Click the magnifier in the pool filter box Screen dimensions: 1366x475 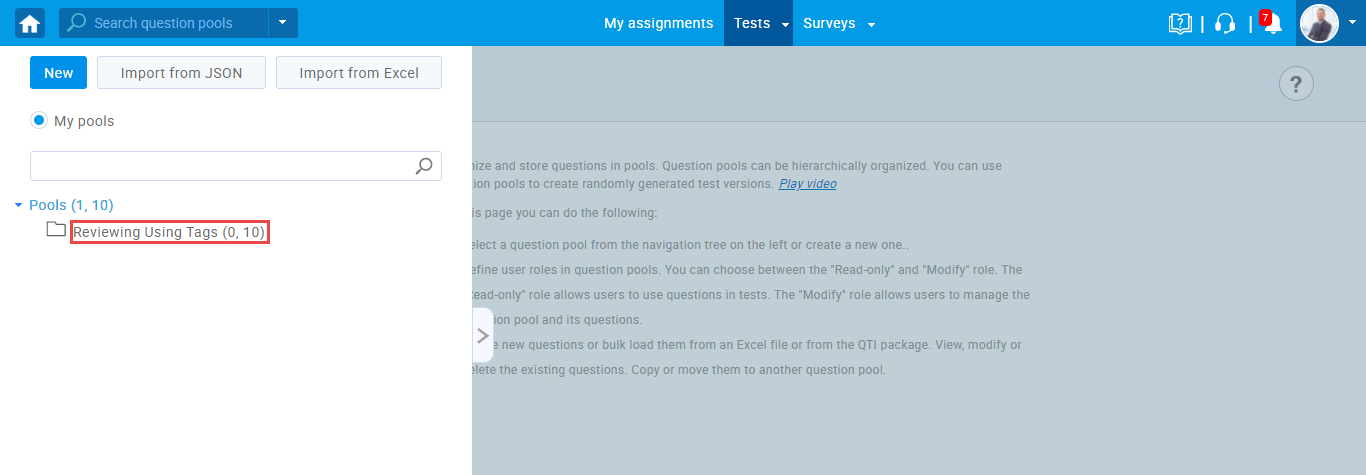tap(424, 166)
